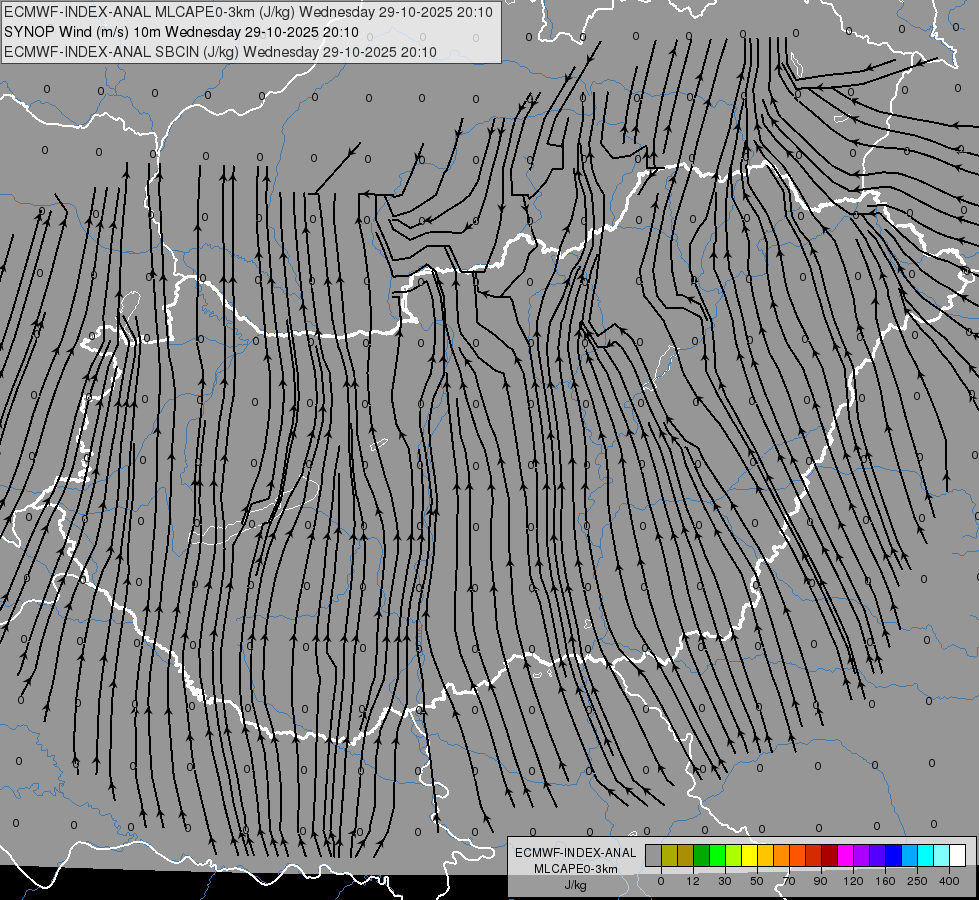The width and height of the screenshot is (979, 900).
Task: Click the SBCIN (J/kg) title line
Action: coord(220,52)
